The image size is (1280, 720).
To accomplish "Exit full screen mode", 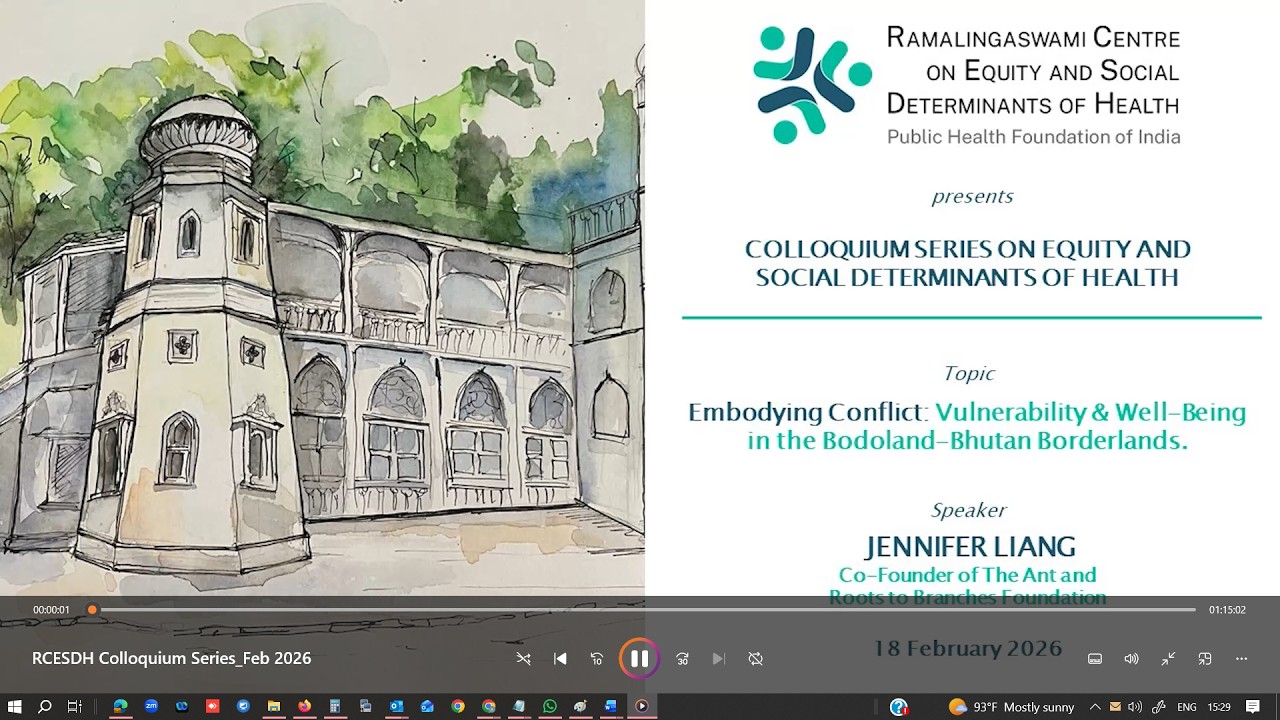I will 1168,659.
